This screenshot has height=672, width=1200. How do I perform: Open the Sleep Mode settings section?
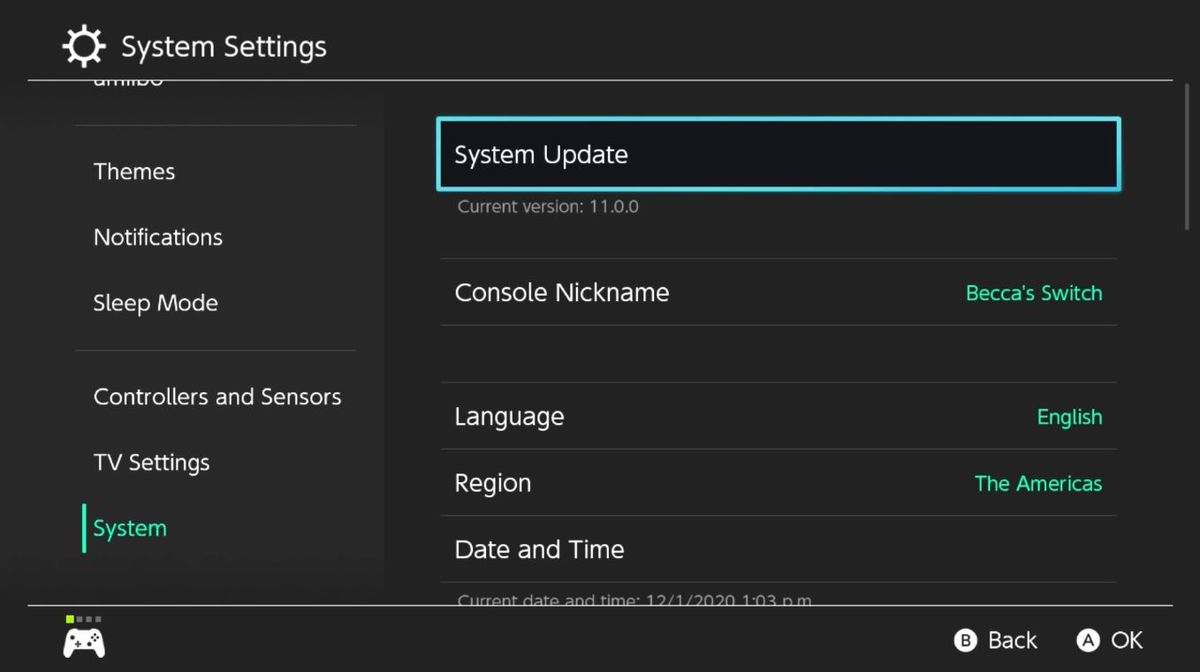point(155,302)
